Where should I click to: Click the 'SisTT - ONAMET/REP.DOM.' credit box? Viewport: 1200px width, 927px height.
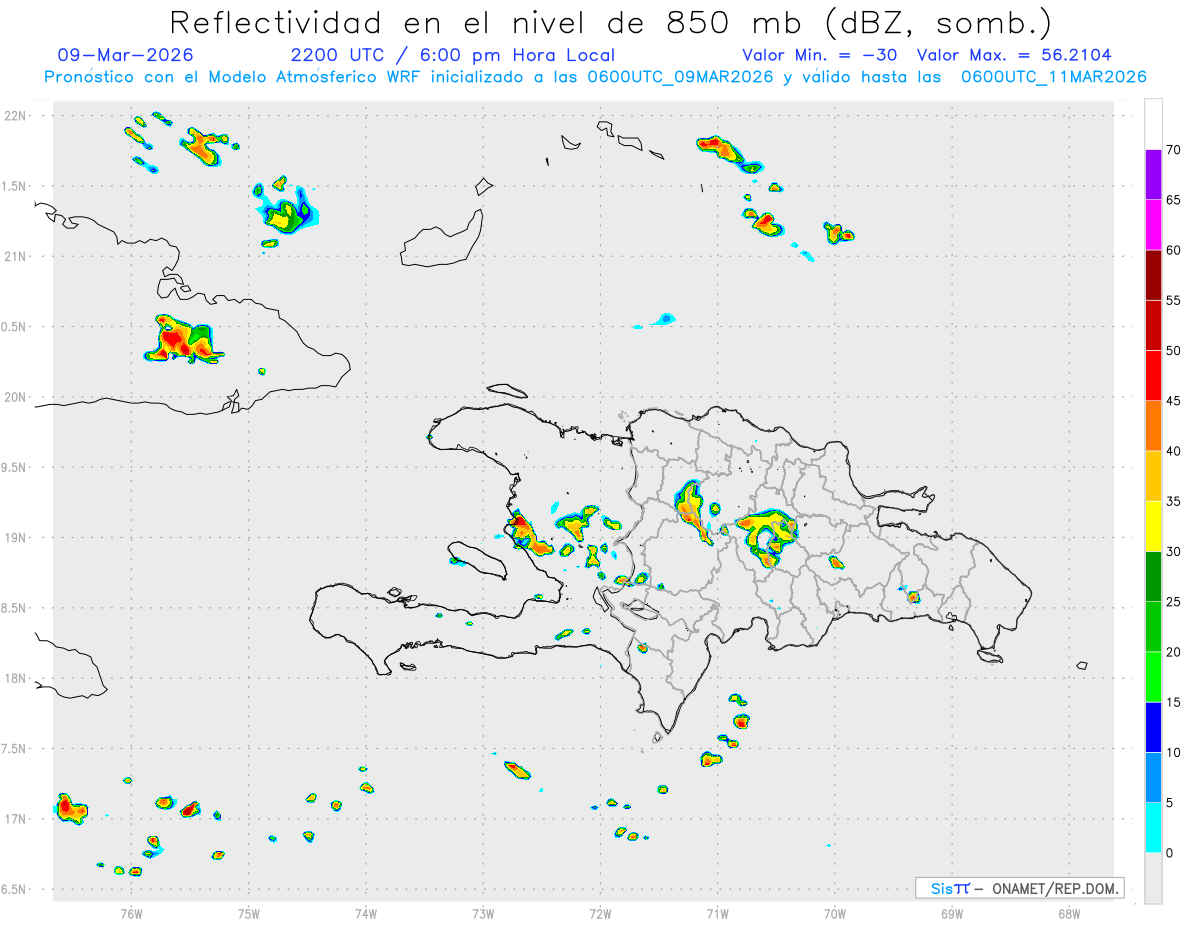pyautogui.click(x=1019, y=888)
